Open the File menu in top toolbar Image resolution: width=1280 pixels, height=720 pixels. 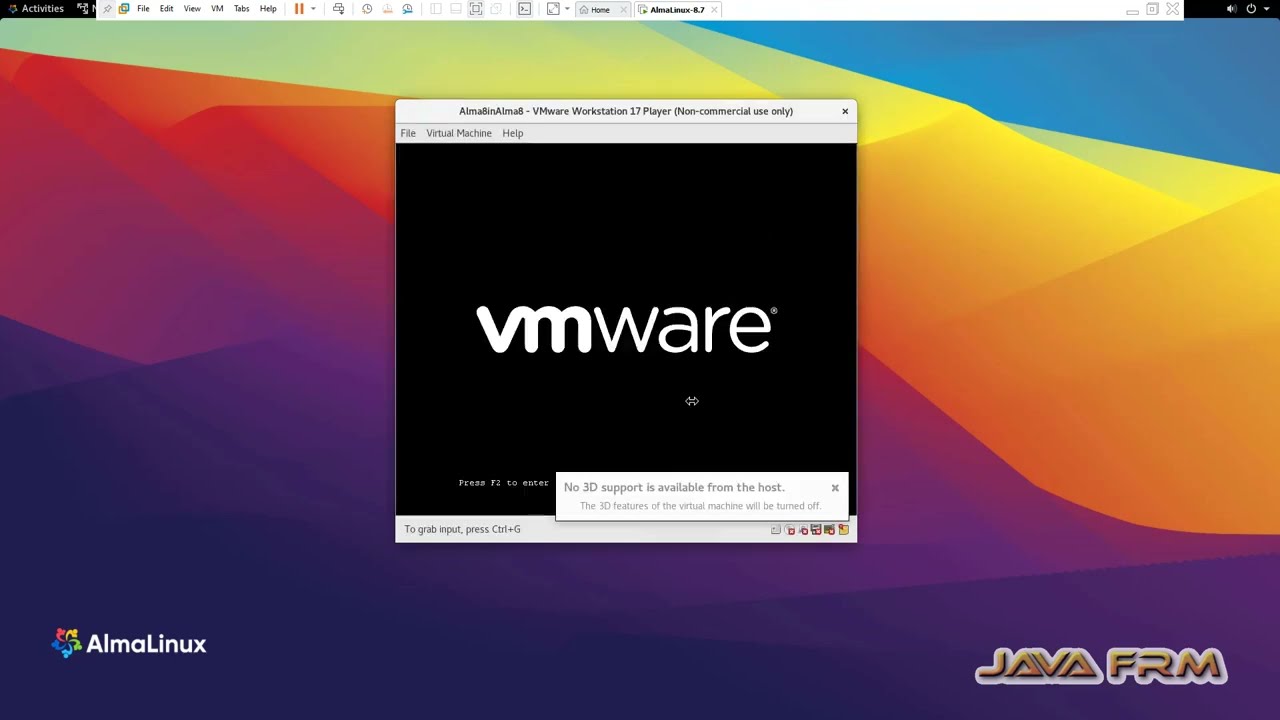(x=143, y=9)
